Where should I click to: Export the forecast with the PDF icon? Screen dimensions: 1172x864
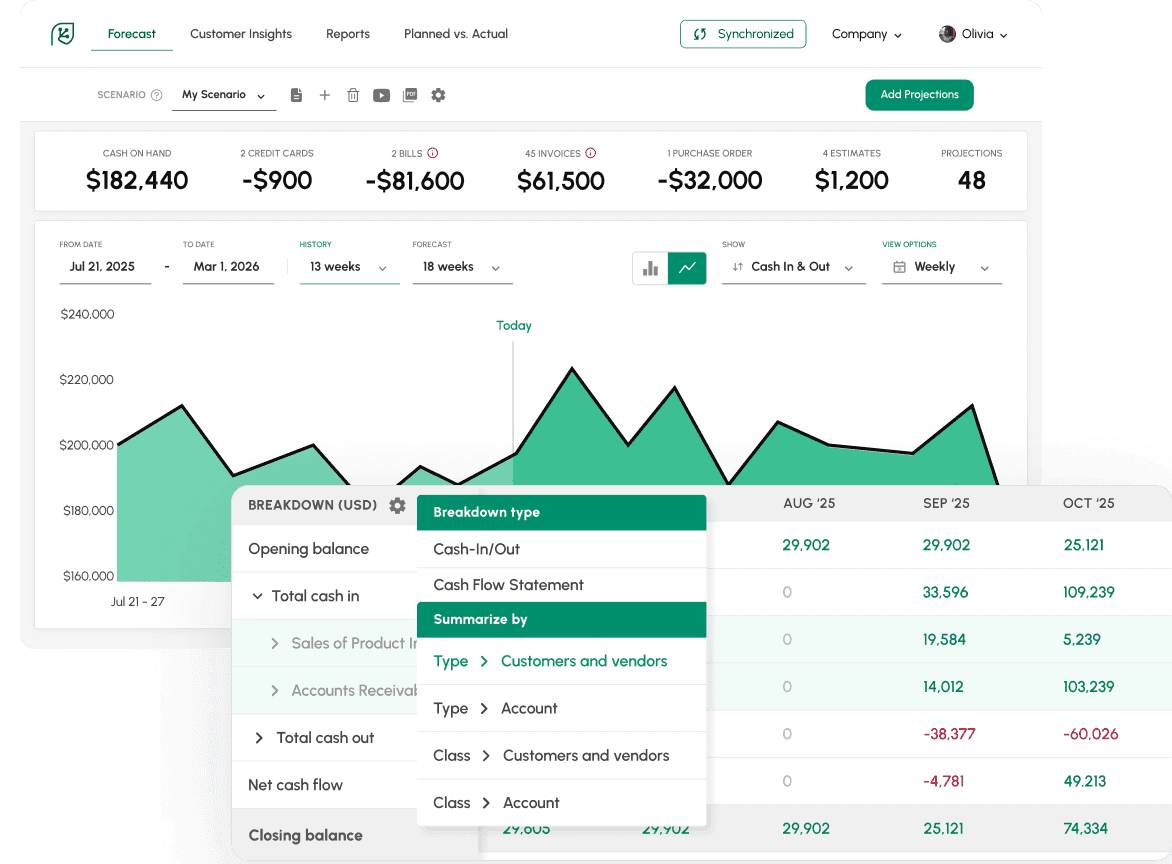click(410, 95)
